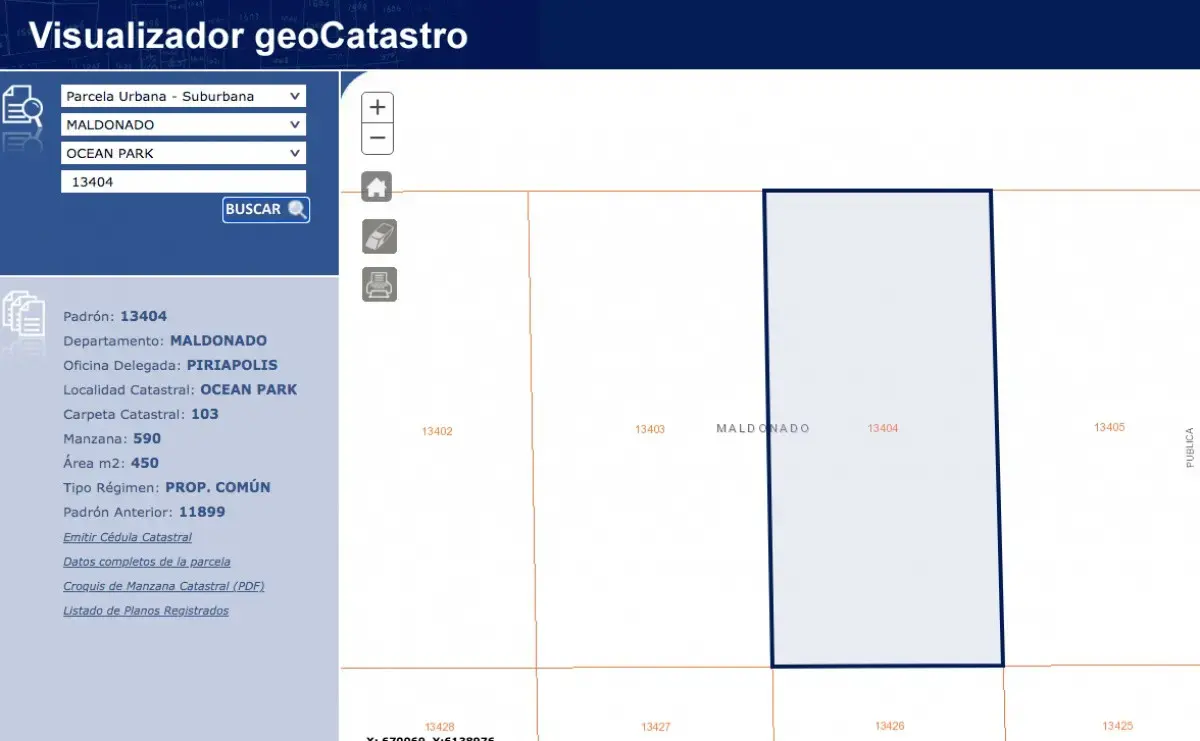The width and height of the screenshot is (1200, 741).
Task: Clear selection using the eraser icon
Action: point(379,236)
